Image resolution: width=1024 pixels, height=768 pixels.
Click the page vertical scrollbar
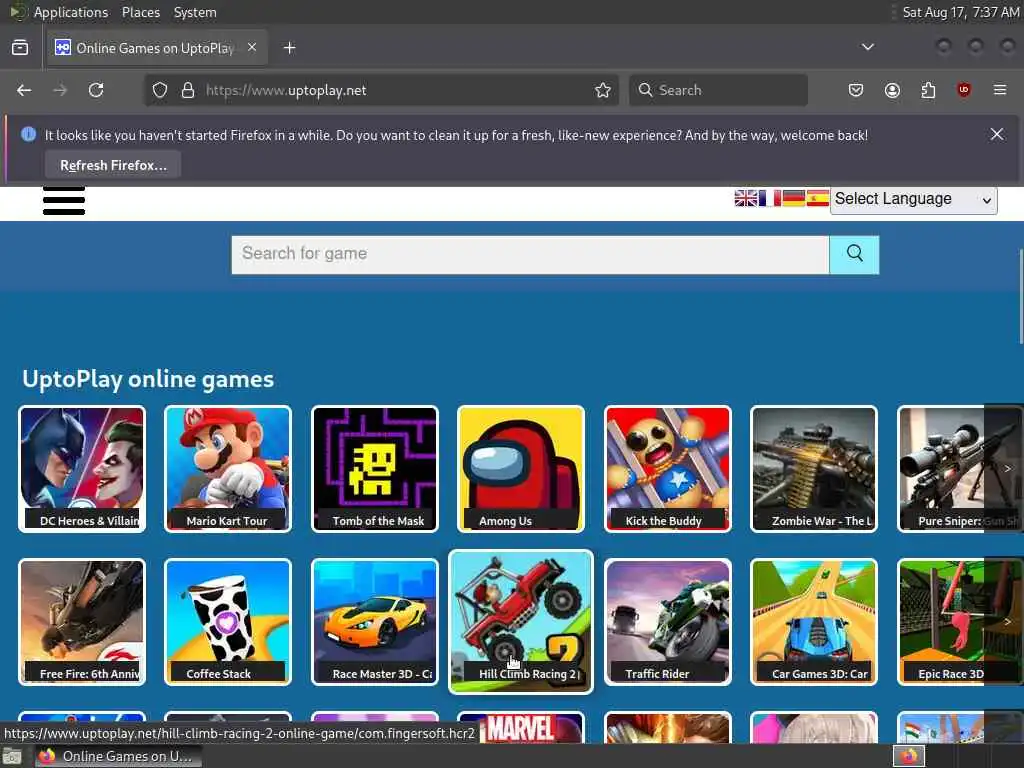coord(1020,296)
